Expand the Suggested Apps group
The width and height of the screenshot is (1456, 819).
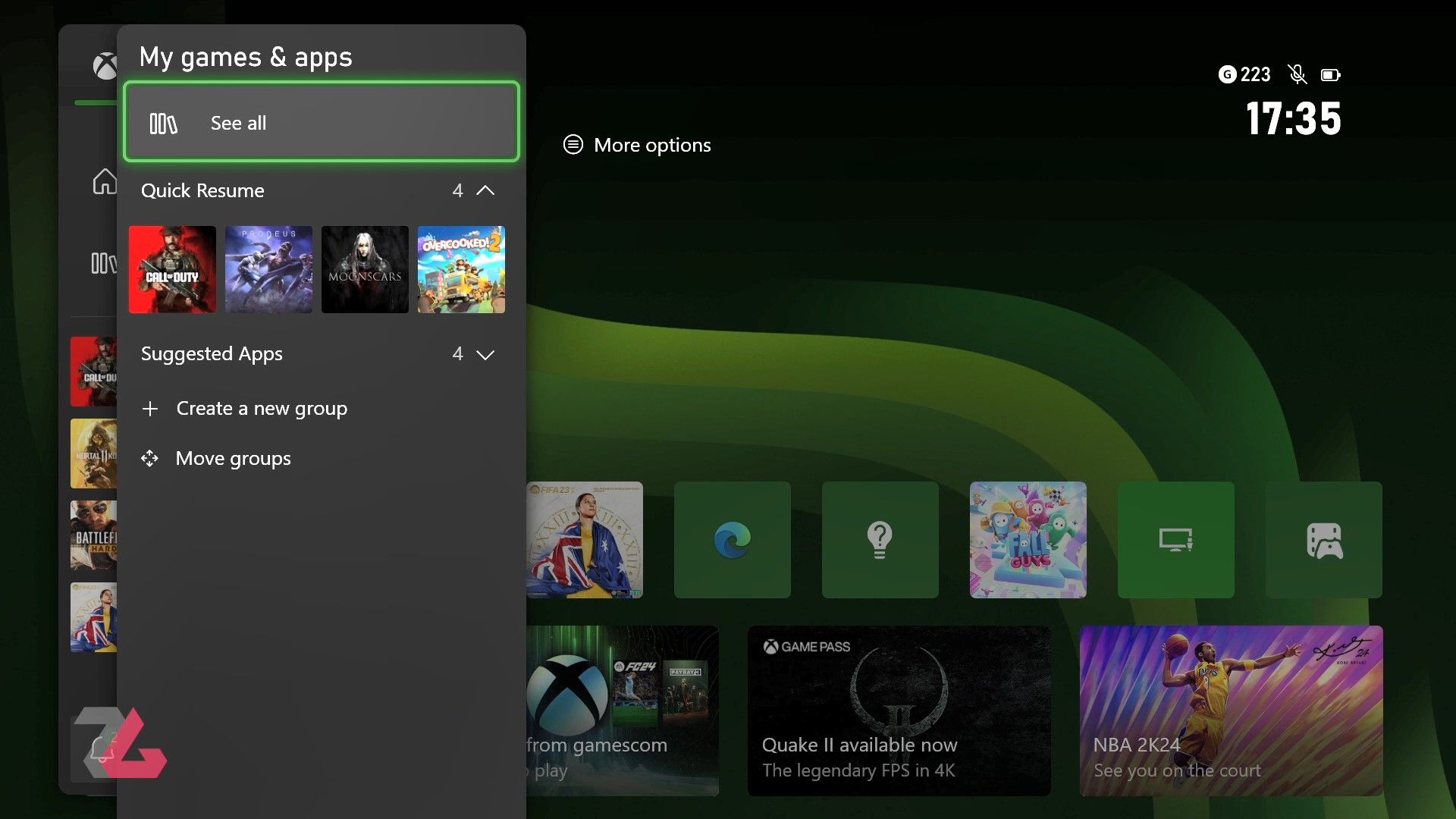pos(485,354)
